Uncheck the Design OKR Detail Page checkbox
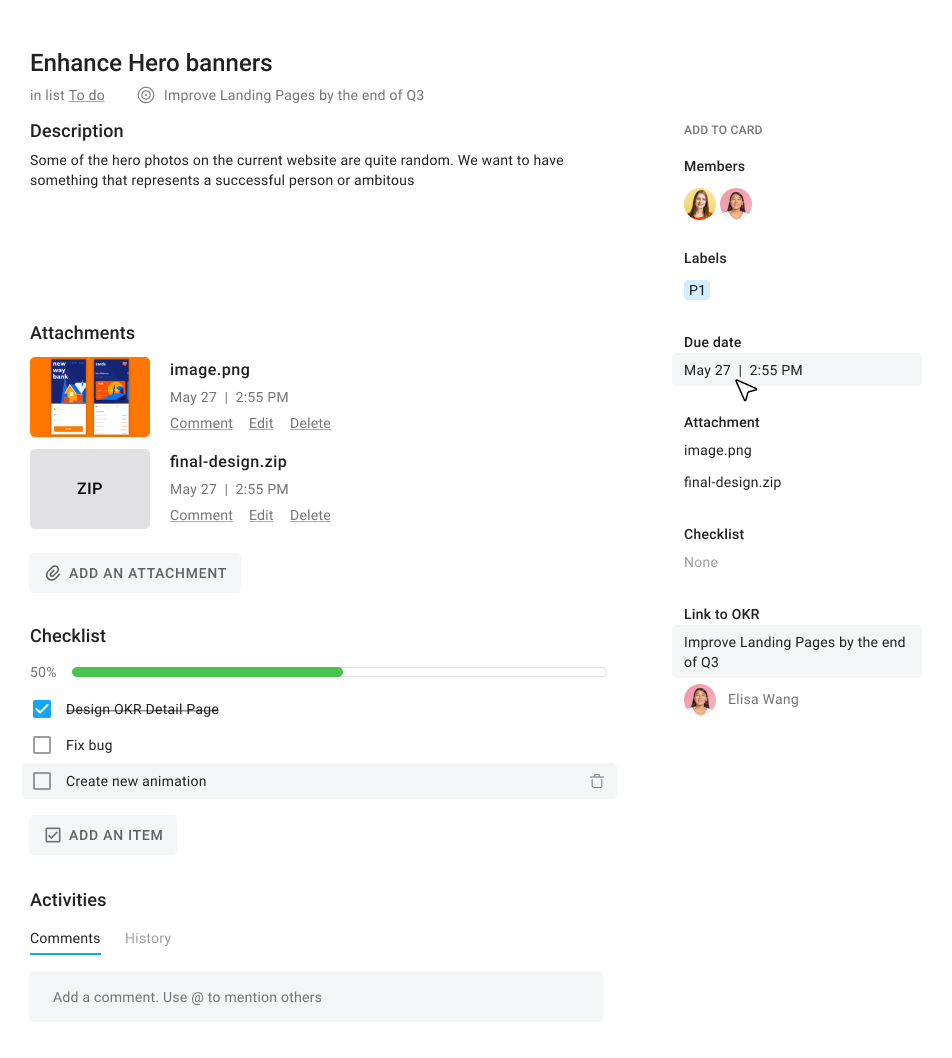This screenshot has height=1058, width=952. click(x=42, y=709)
